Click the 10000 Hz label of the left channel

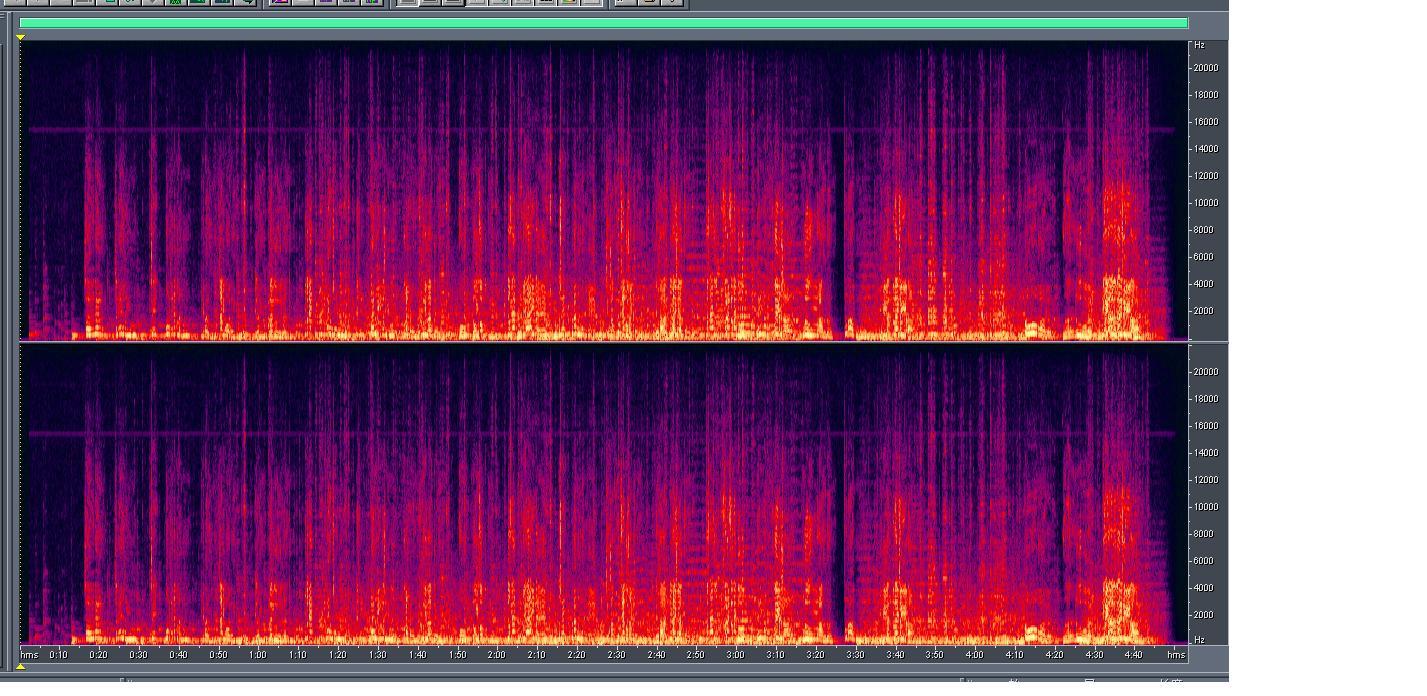(1205, 203)
